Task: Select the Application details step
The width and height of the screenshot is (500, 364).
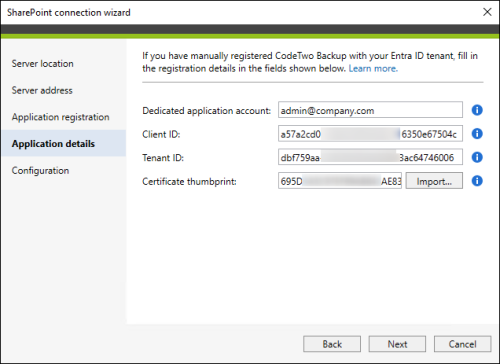Action: point(63,143)
